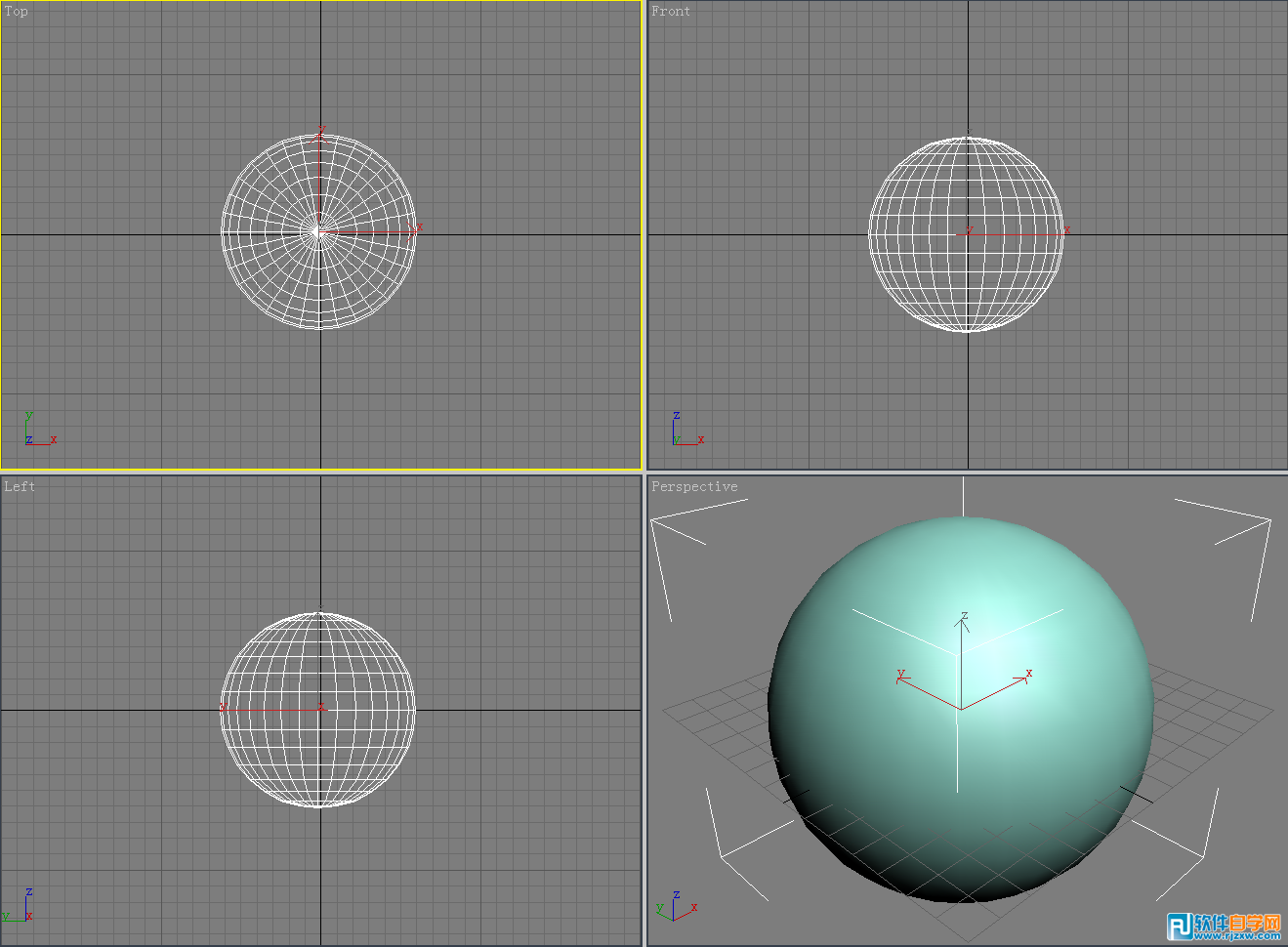Click the Front viewport label
1288x947 pixels.
pos(670,11)
